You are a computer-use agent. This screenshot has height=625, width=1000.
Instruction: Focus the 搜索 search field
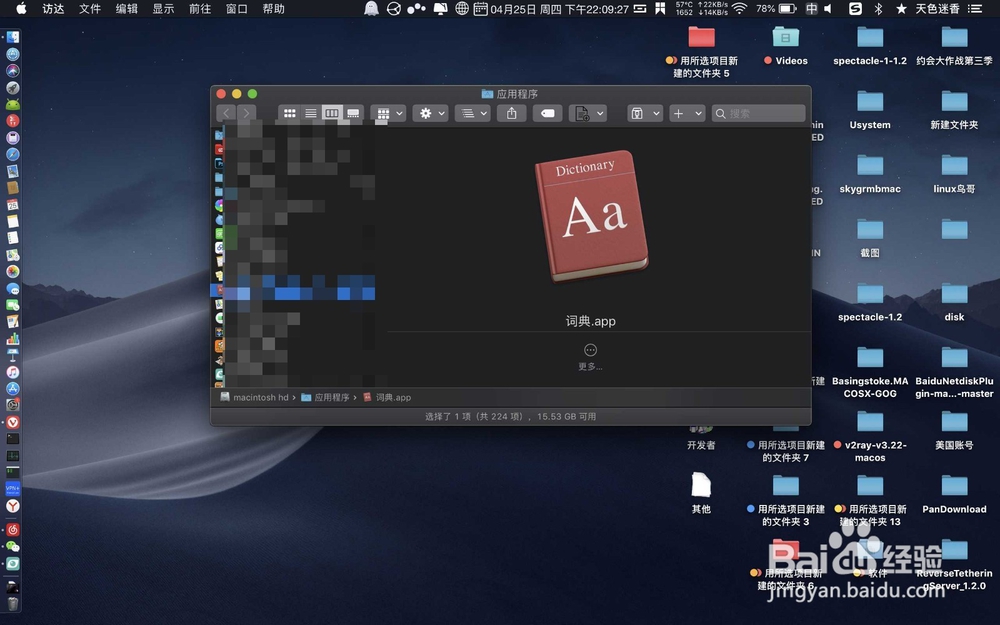click(758, 114)
